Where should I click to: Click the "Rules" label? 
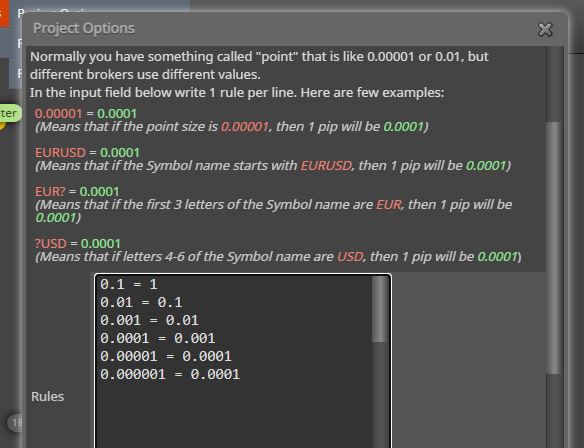pyautogui.click(x=48, y=397)
